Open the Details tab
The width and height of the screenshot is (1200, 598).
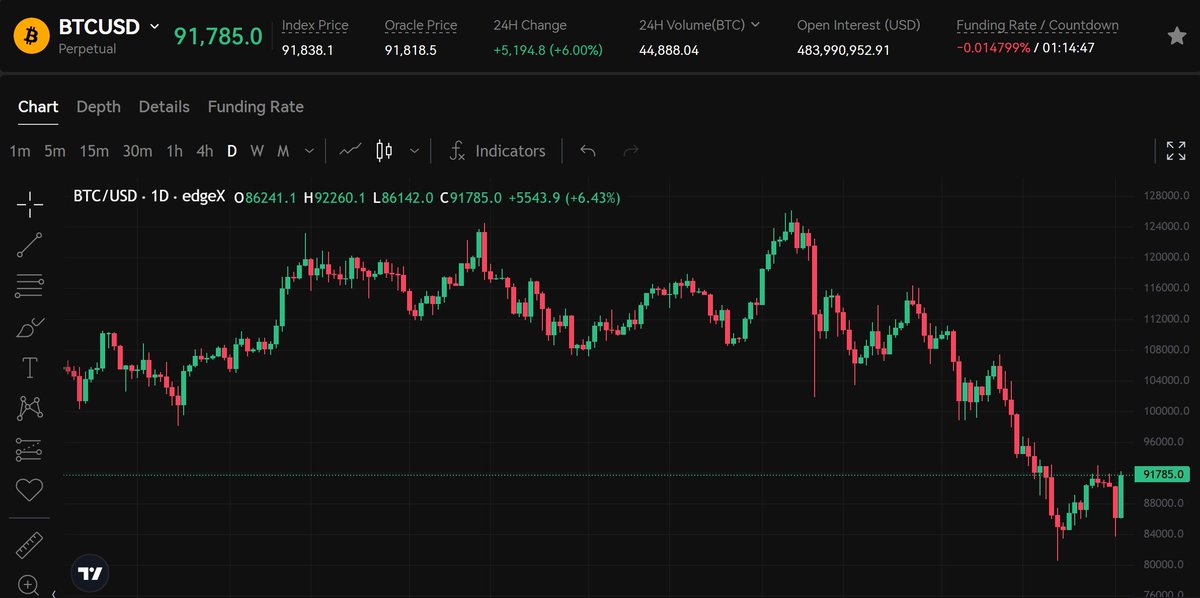pyautogui.click(x=164, y=107)
